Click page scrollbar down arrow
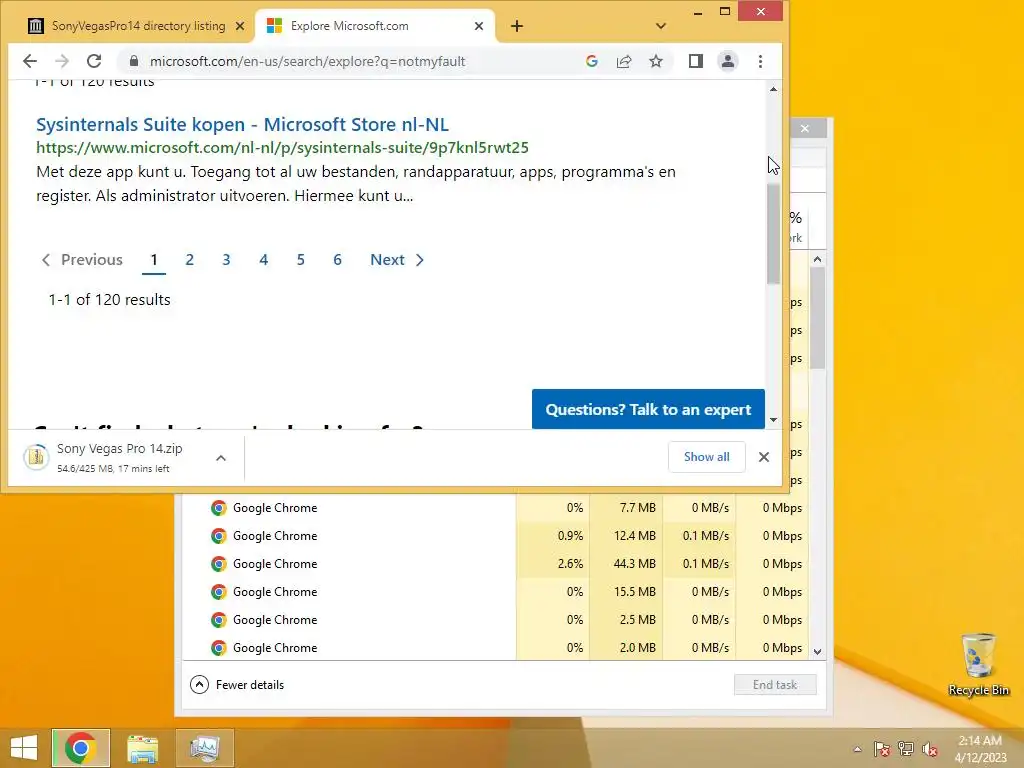Viewport: 1024px width, 768px height. (773, 420)
